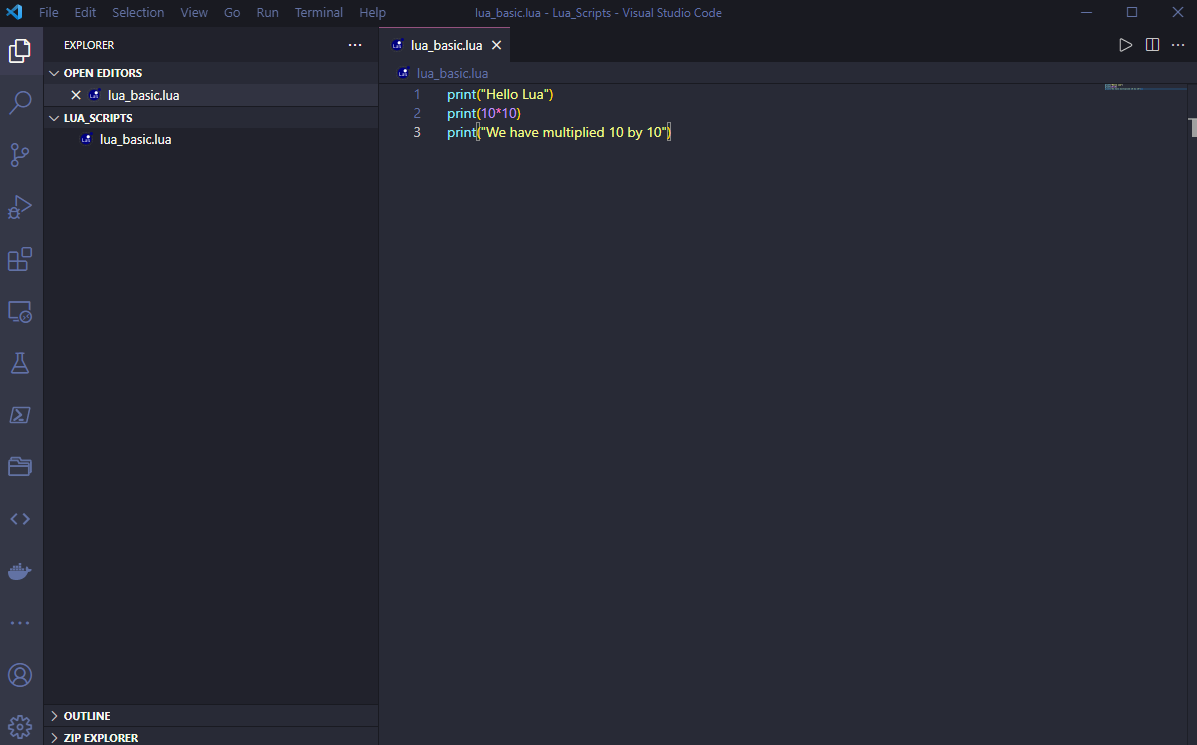The width and height of the screenshot is (1197, 745).
Task: Click the Run Code play button
Action: click(1125, 45)
